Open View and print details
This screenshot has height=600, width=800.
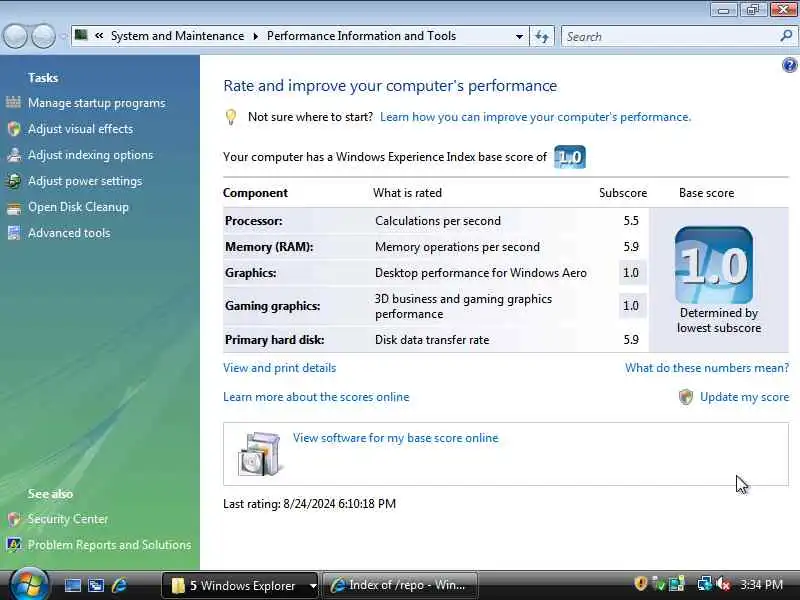click(280, 368)
